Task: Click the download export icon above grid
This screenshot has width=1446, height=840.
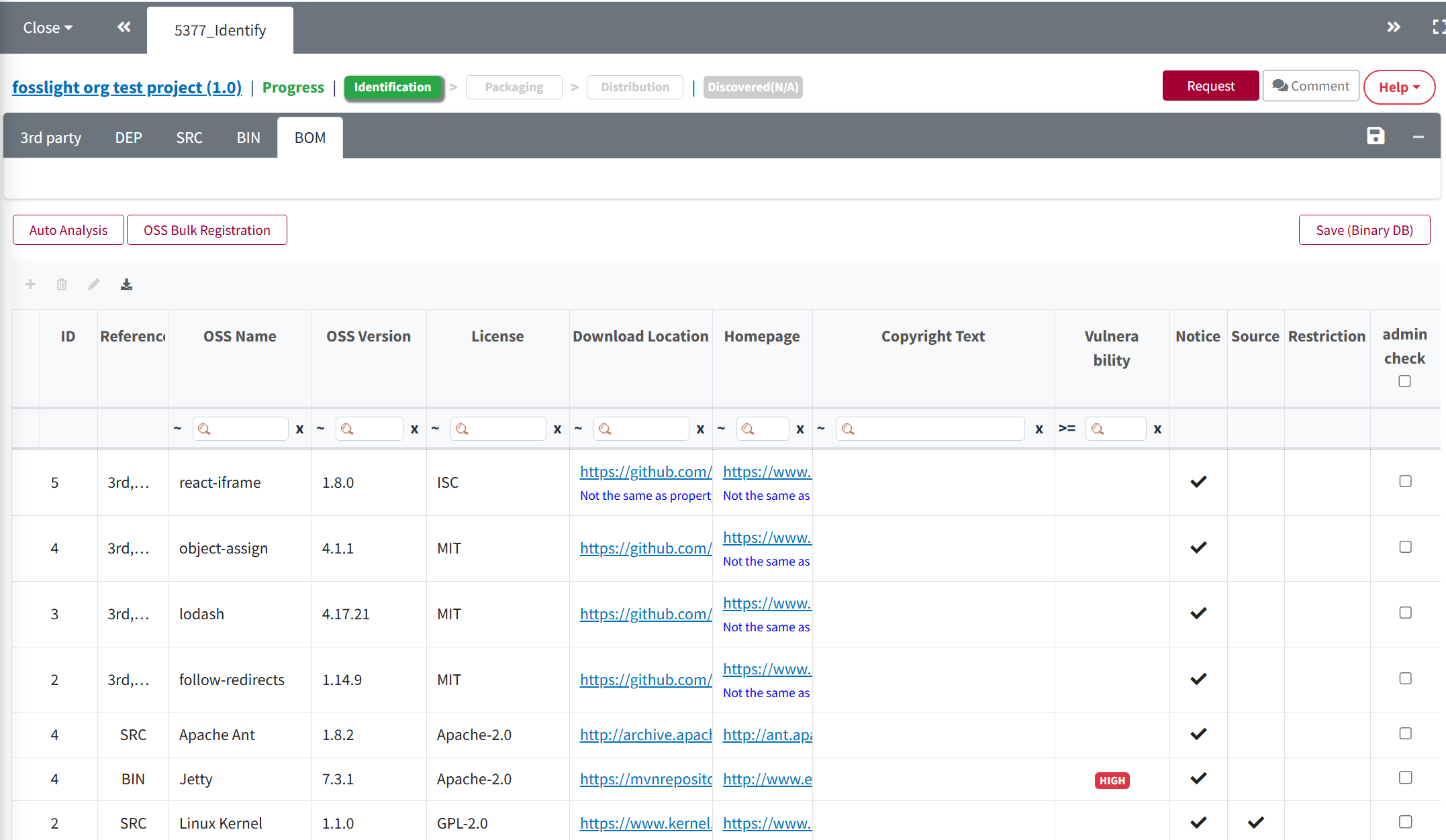Action: pos(126,284)
